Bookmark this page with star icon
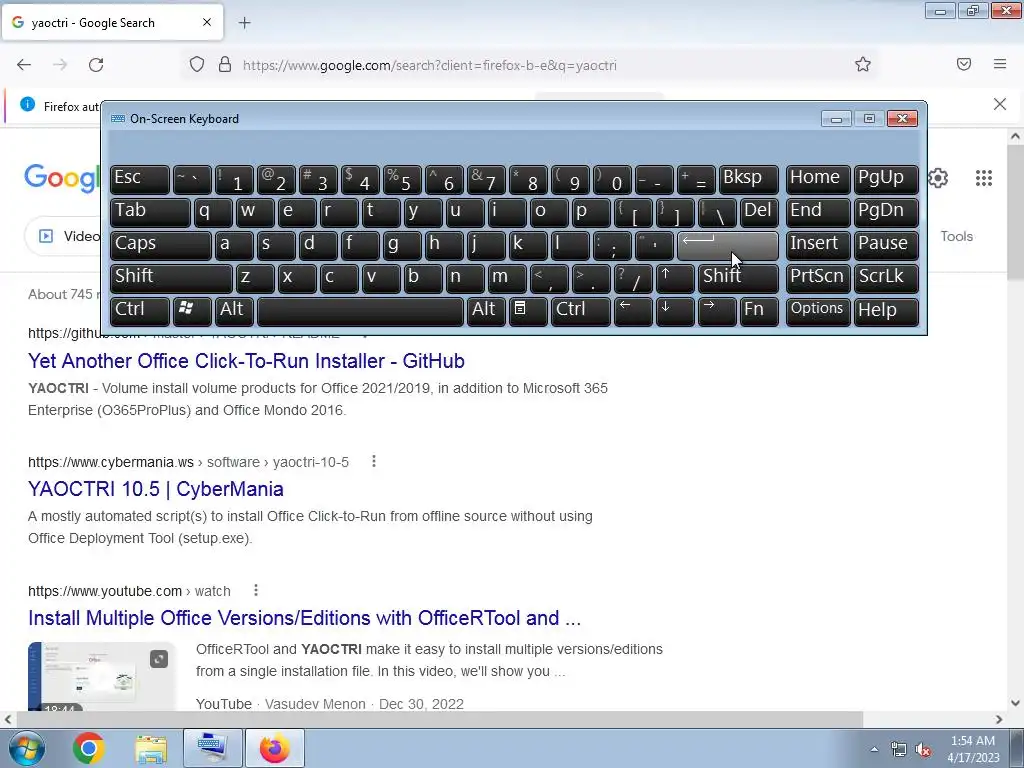This screenshot has height=768, width=1024. click(x=863, y=64)
